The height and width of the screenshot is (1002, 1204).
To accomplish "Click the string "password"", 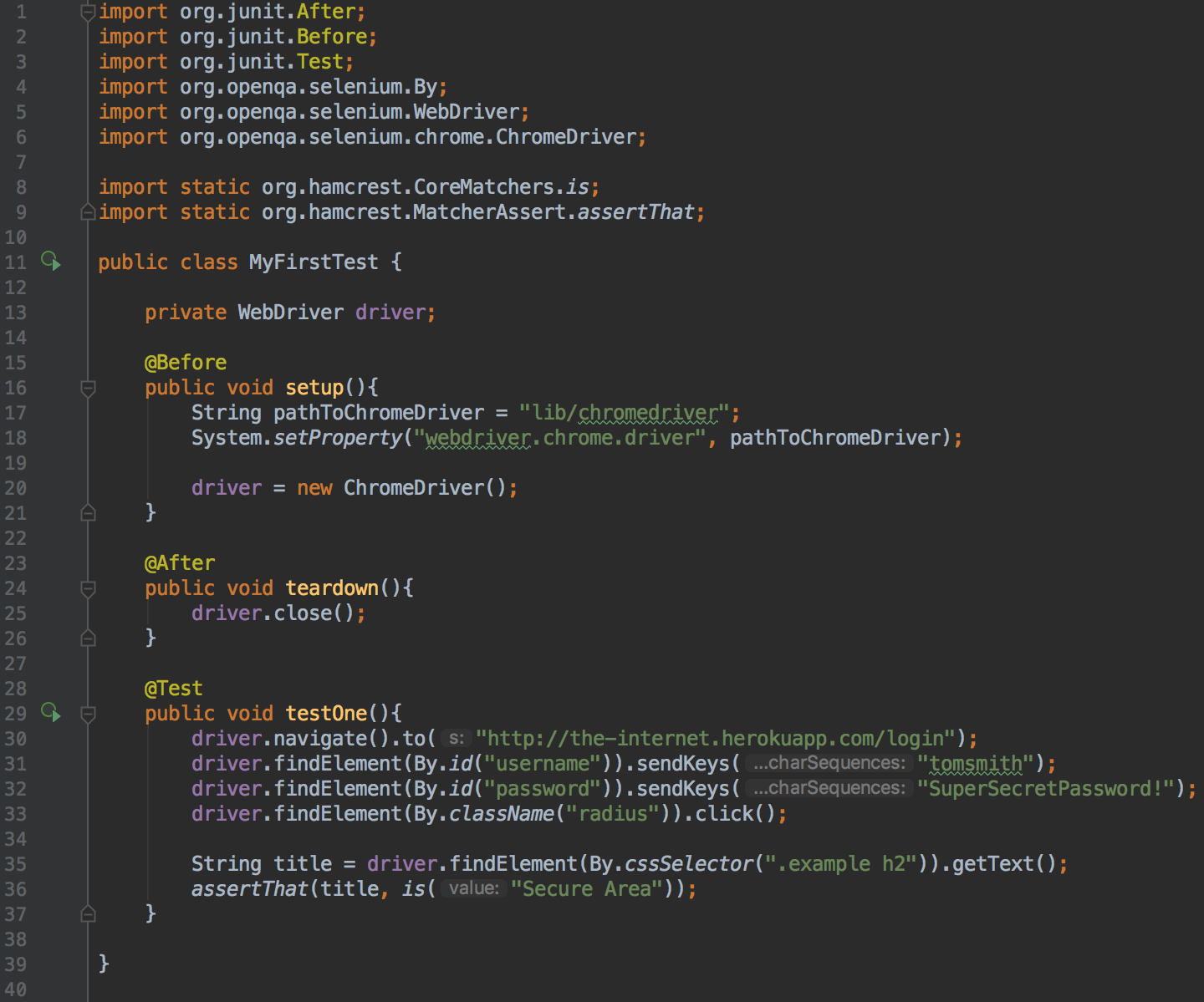I will coord(543,789).
